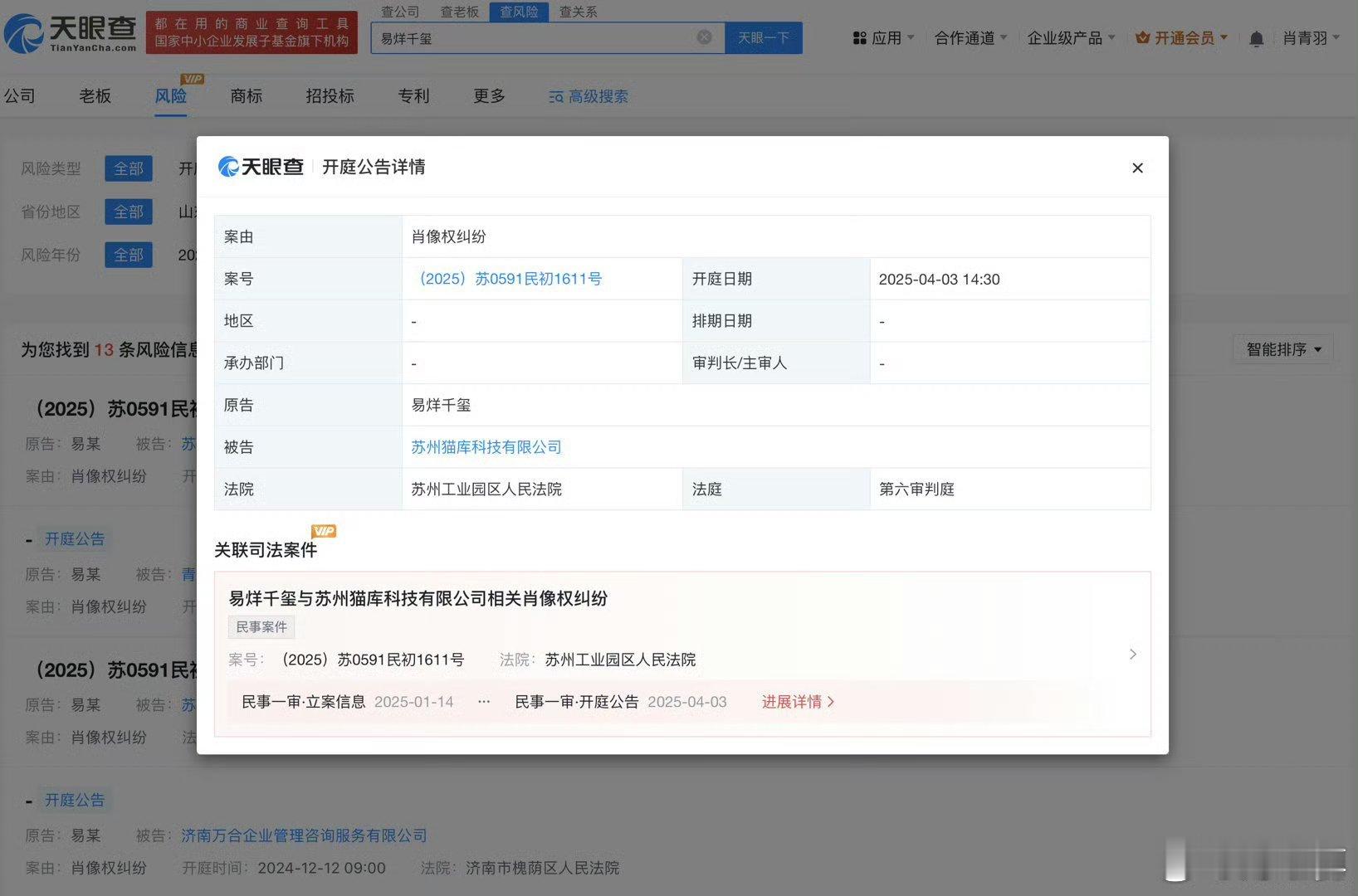Go to 公司 results tab
This screenshot has height=896, width=1358.
coord(20,96)
